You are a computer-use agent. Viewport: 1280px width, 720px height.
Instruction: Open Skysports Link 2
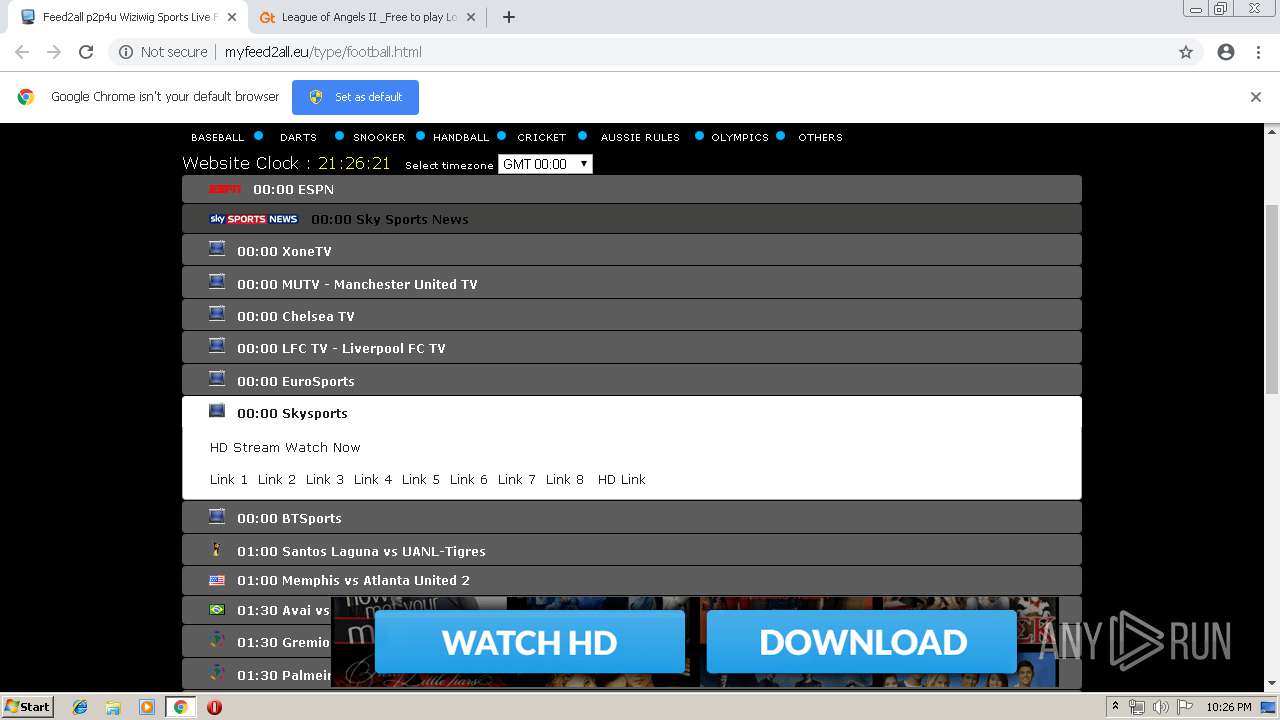(x=277, y=479)
